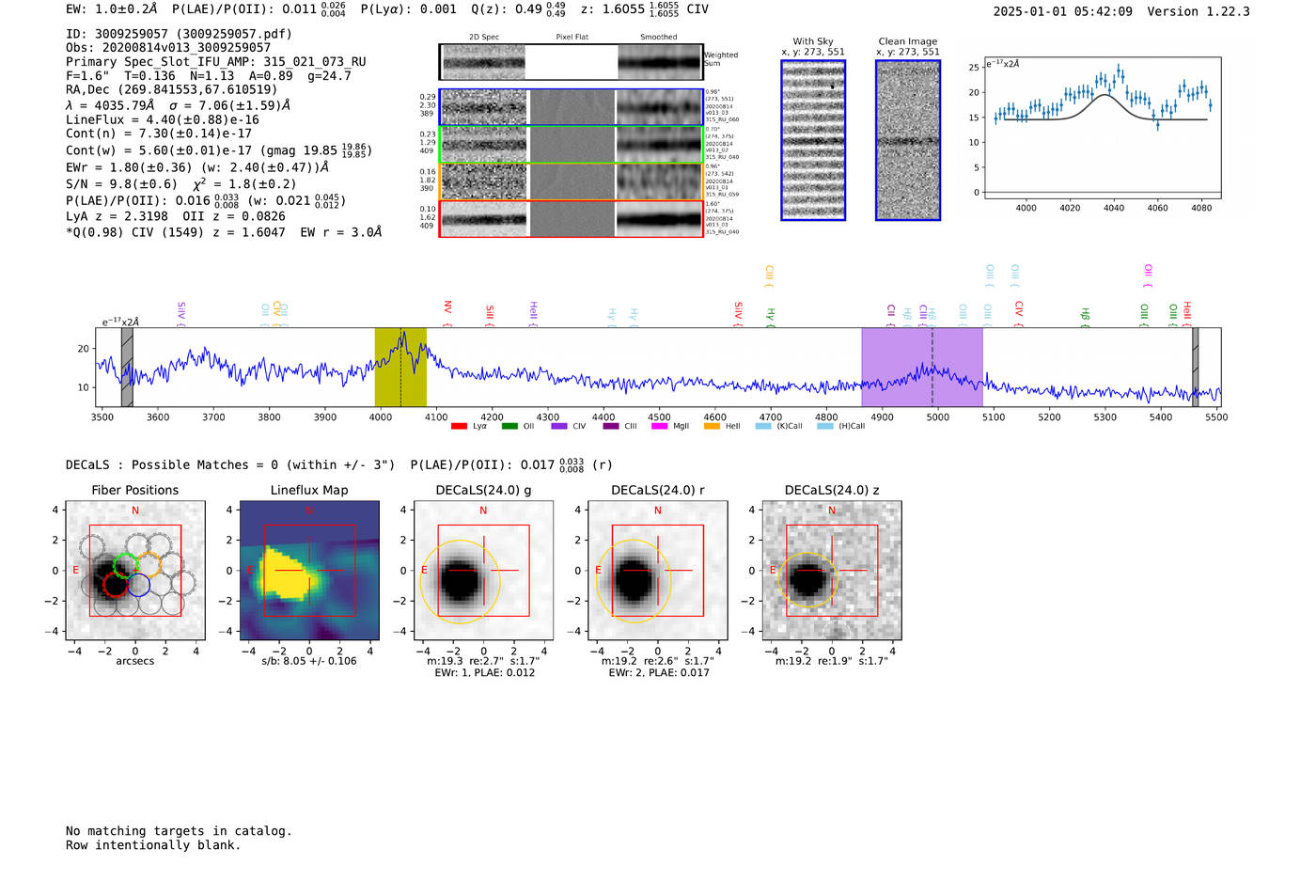Click the ID: 3009259057 line

pos(179,34)
